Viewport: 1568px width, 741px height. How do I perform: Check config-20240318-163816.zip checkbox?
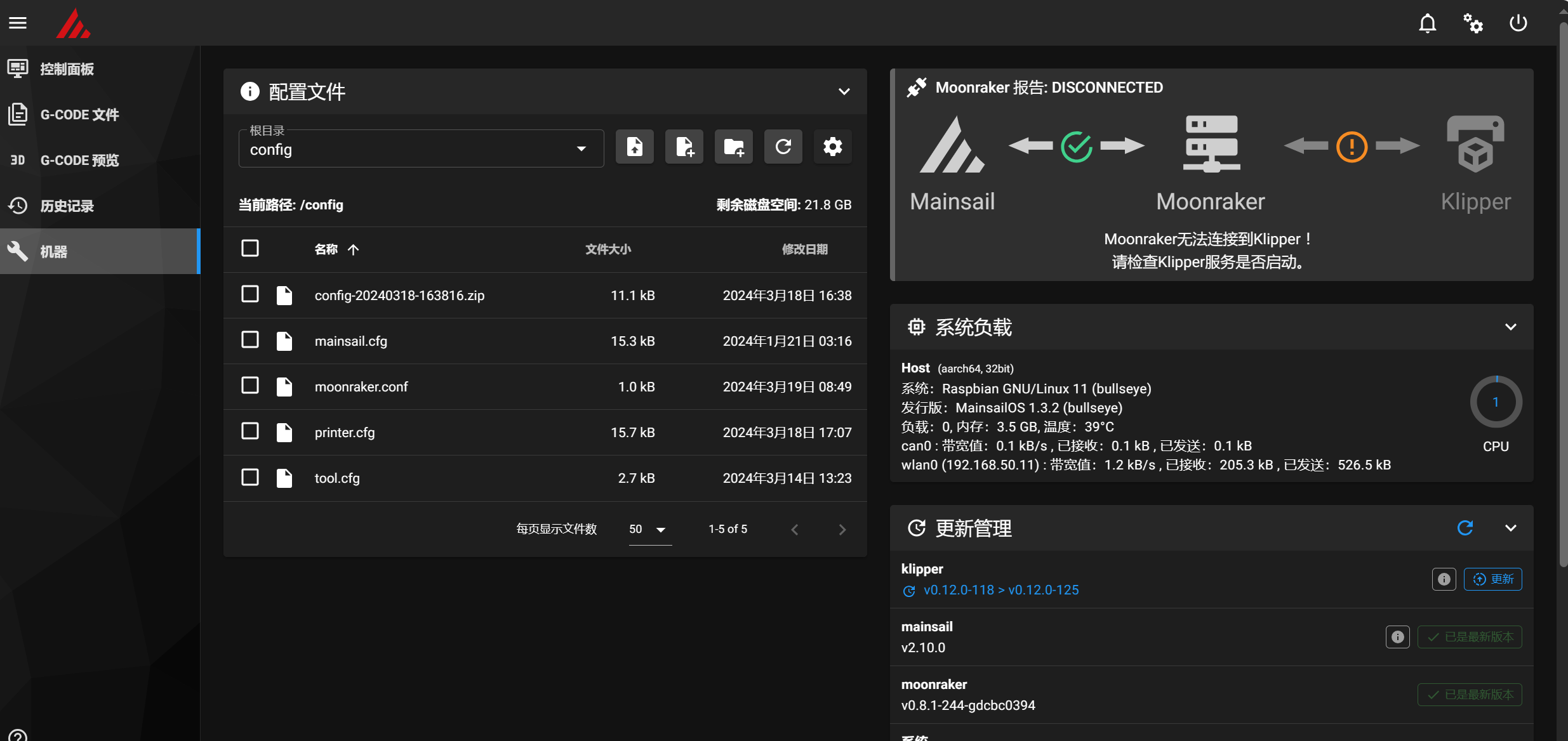250,294
